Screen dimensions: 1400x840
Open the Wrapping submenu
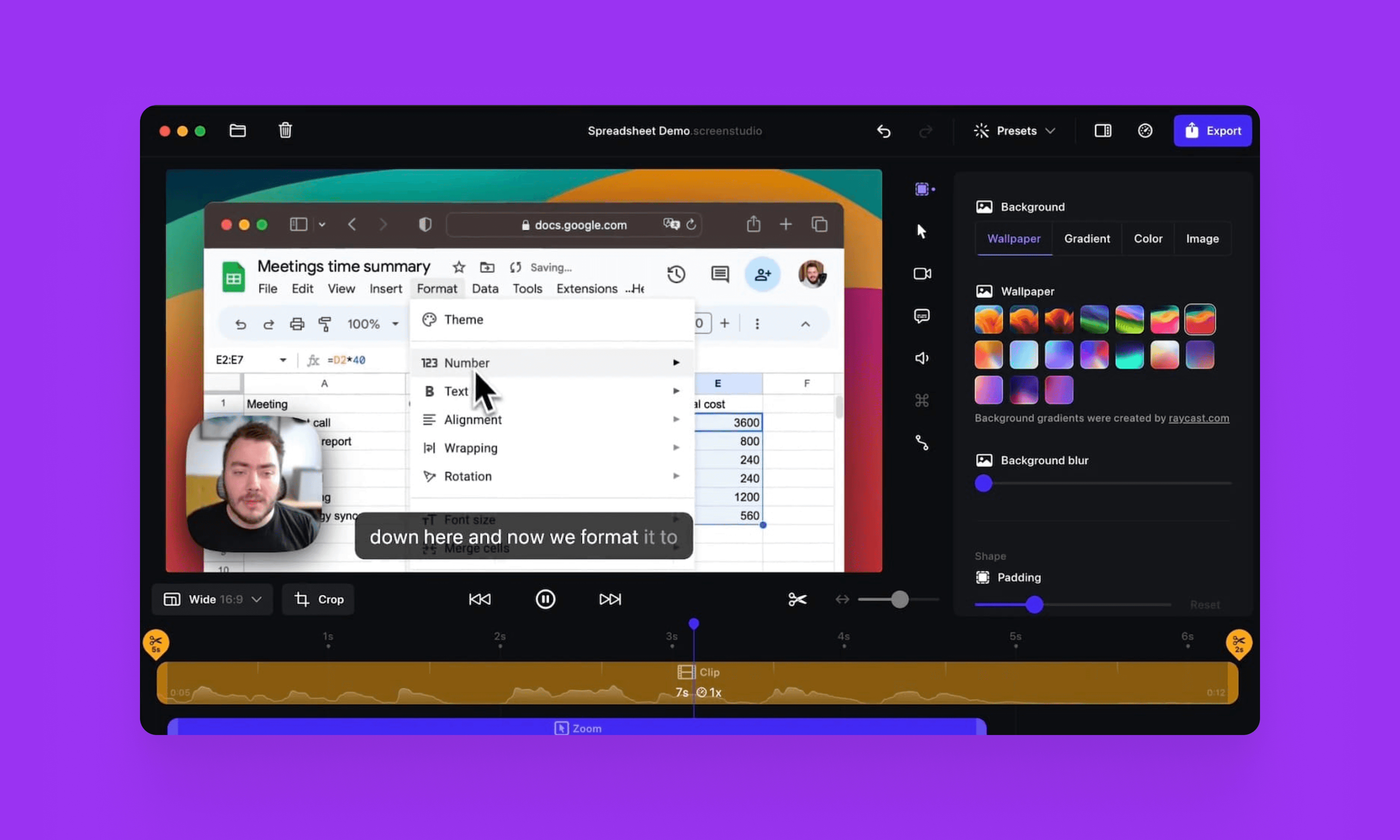(552, 448)
